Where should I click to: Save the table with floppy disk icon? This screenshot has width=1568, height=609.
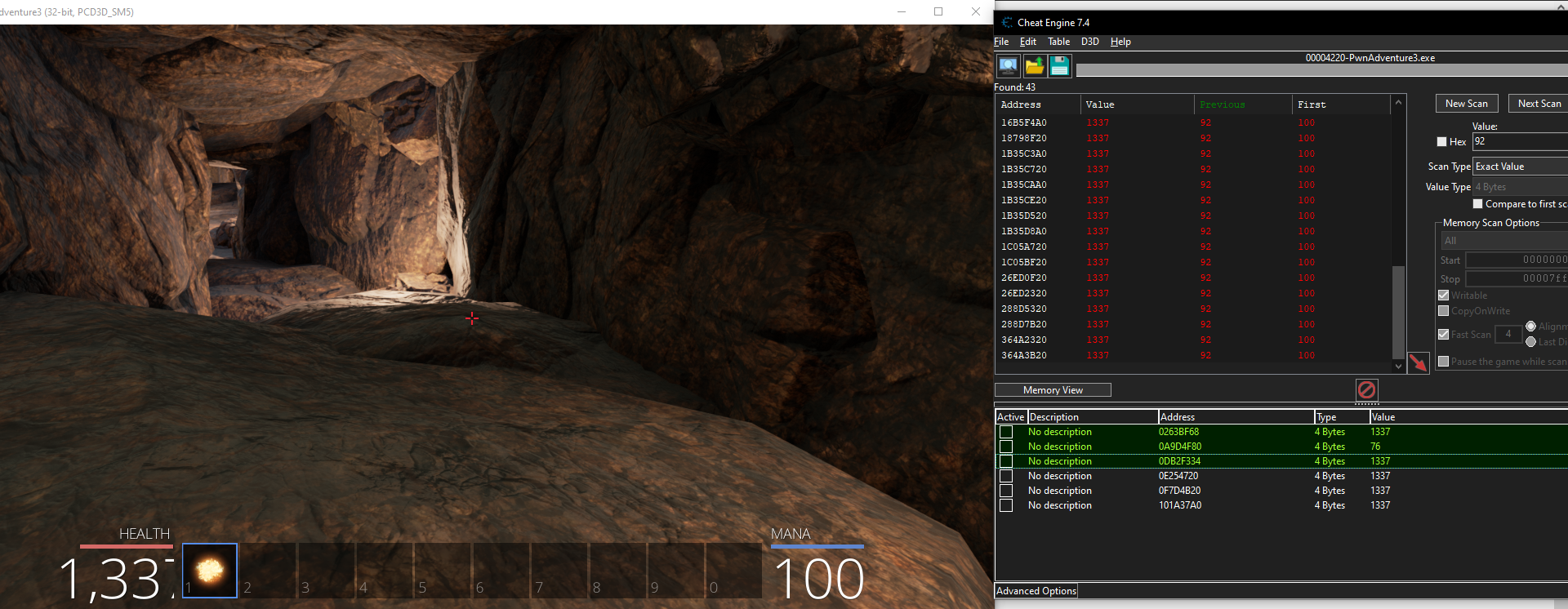pos(1060,66)
